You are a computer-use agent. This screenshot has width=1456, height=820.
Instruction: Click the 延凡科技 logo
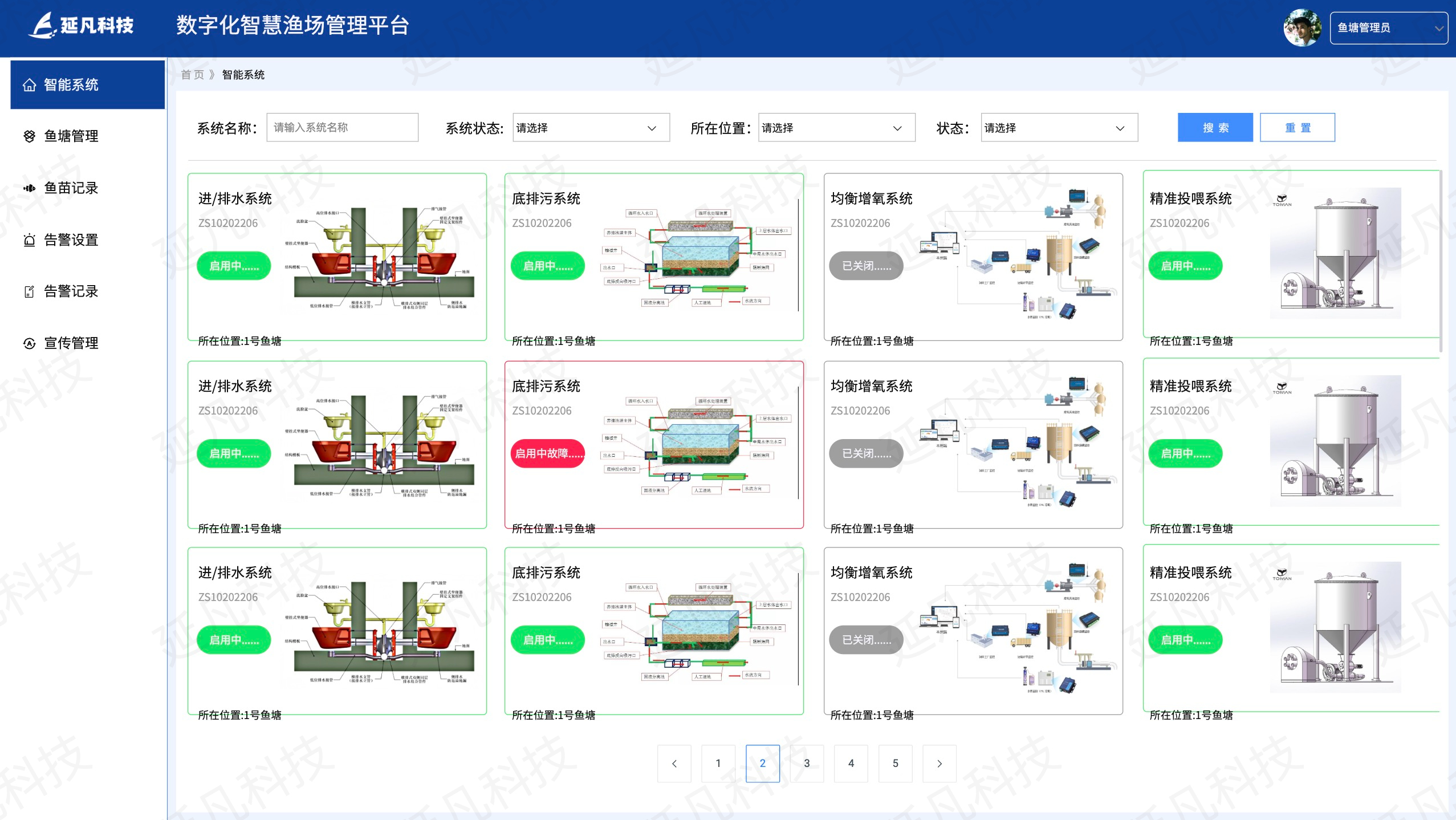click(x=81, y=26)
